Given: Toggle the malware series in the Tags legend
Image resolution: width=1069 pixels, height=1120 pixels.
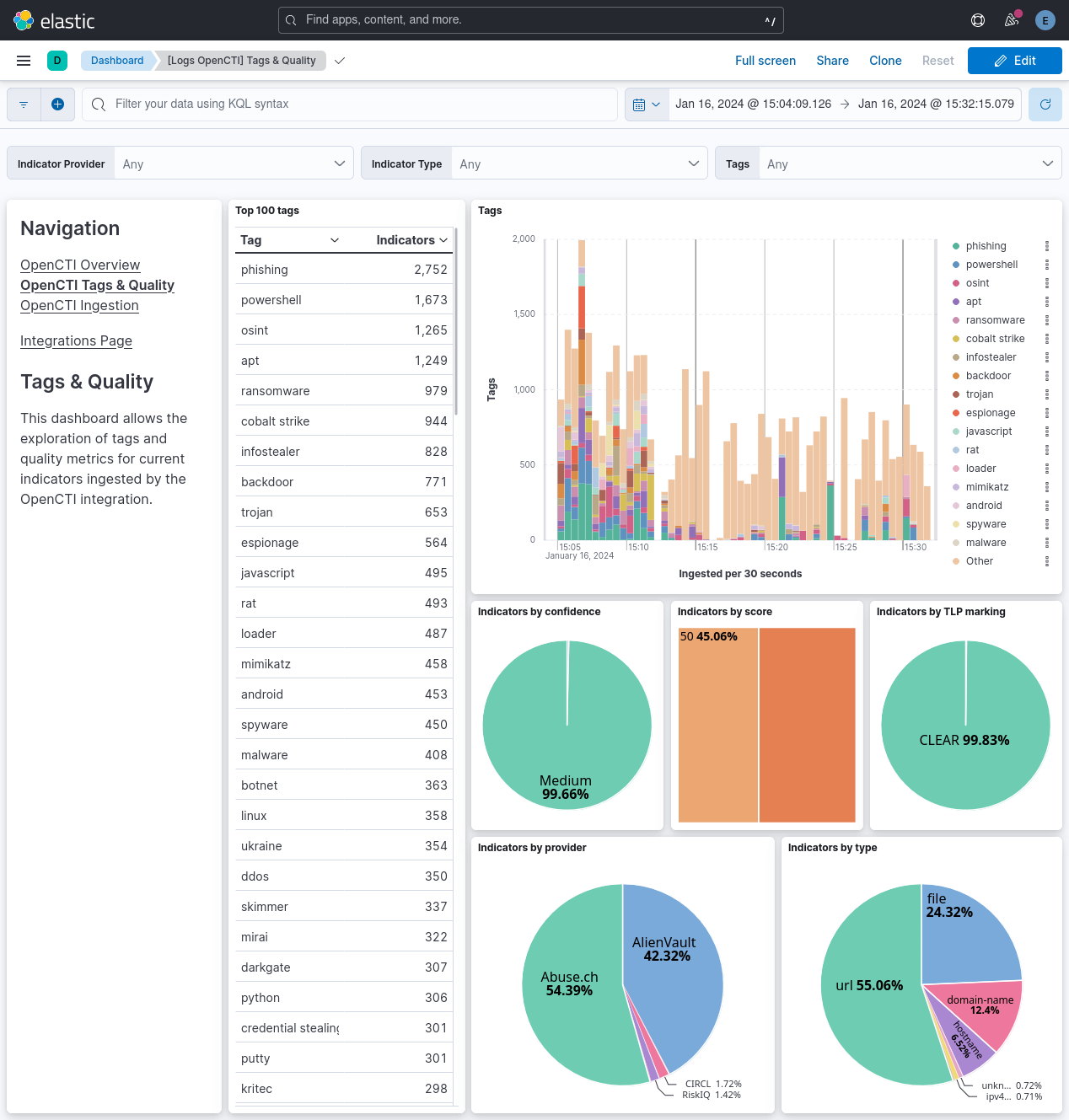Looking at the screenshot, I should [986, 542].
